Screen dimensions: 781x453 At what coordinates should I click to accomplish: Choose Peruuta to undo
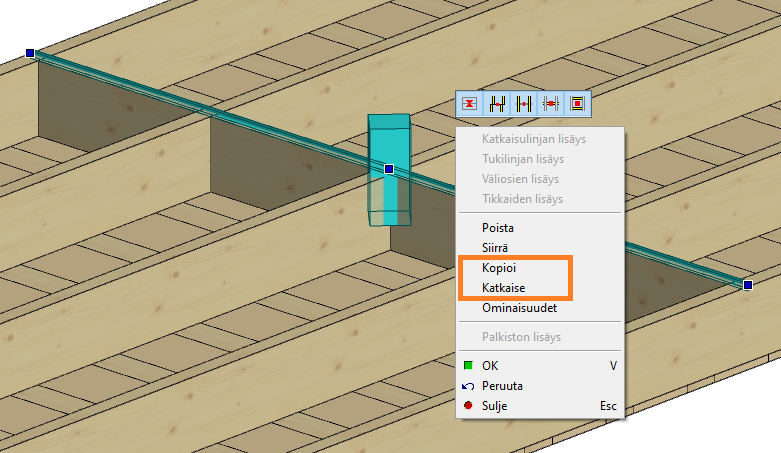click(x=502, y=386)
